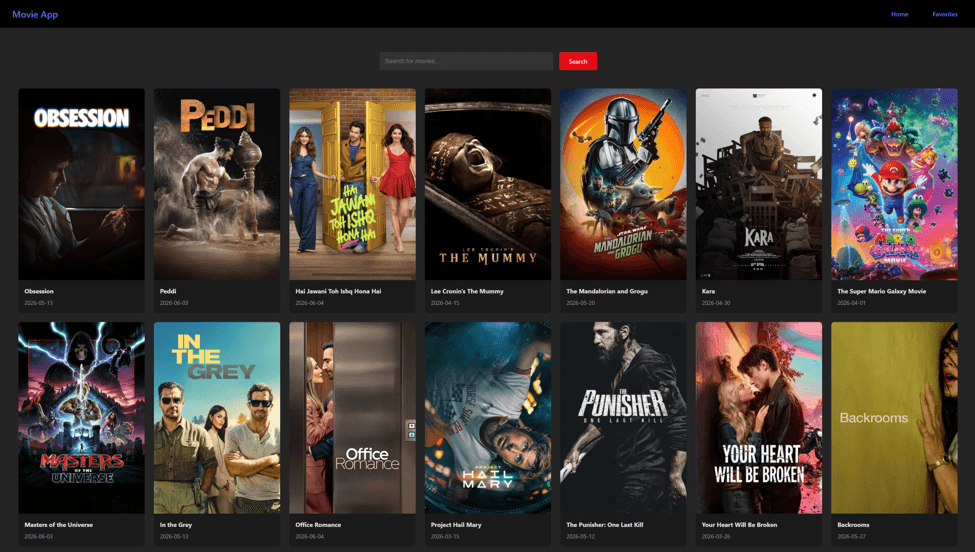The width and height of the screenshot is (975, 552).
Task: Click release date 2026-05-12 under The Punisher
Action: (581, 536)
